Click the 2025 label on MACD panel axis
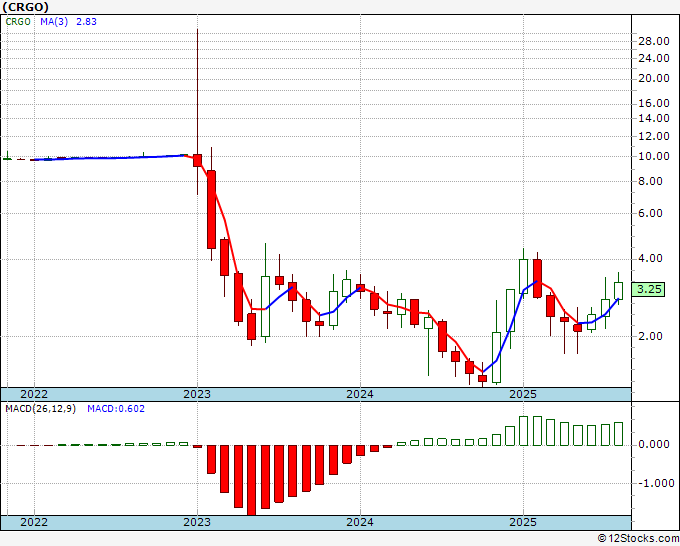This screenshot has height=546, width=680. point(523,522)
